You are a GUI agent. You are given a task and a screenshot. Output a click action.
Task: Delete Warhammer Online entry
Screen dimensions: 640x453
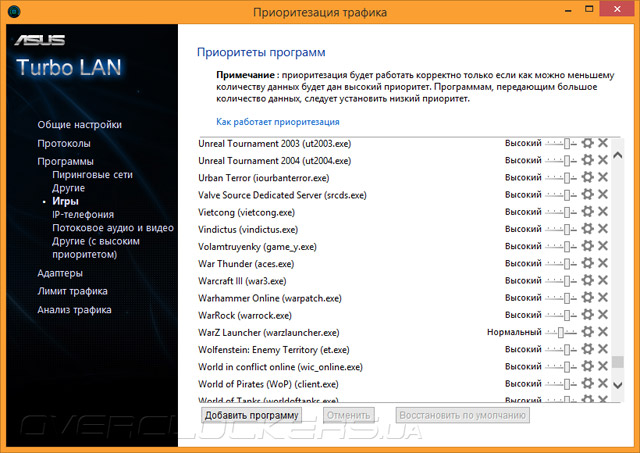pos(603,298)
